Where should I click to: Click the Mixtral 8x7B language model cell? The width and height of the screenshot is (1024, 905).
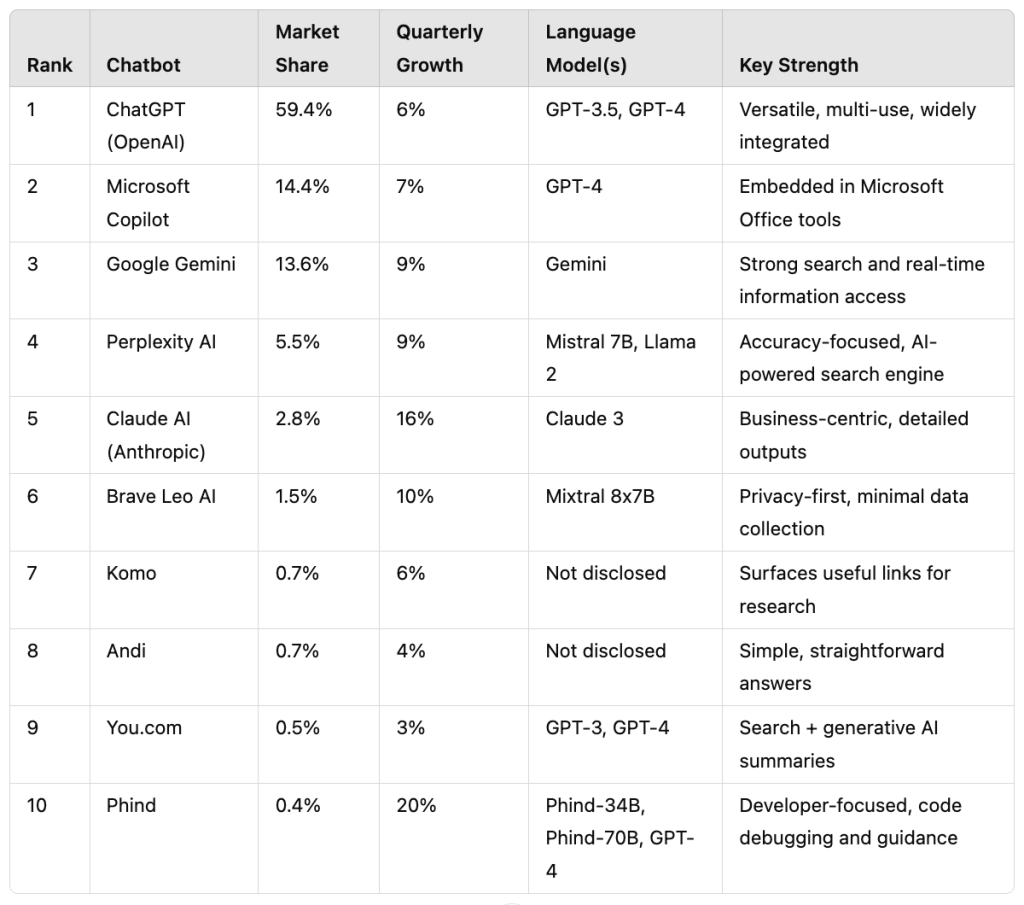[600, 496]
